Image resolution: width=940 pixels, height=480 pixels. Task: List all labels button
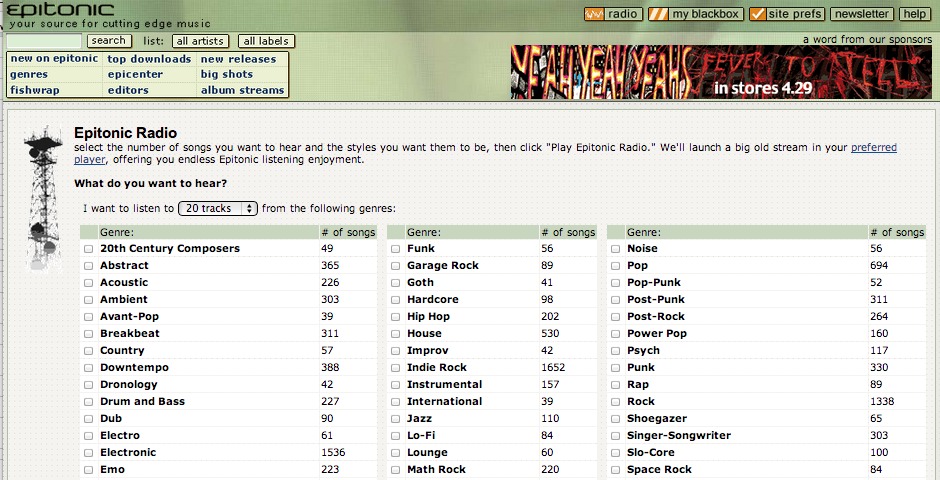tap(266, 41)
